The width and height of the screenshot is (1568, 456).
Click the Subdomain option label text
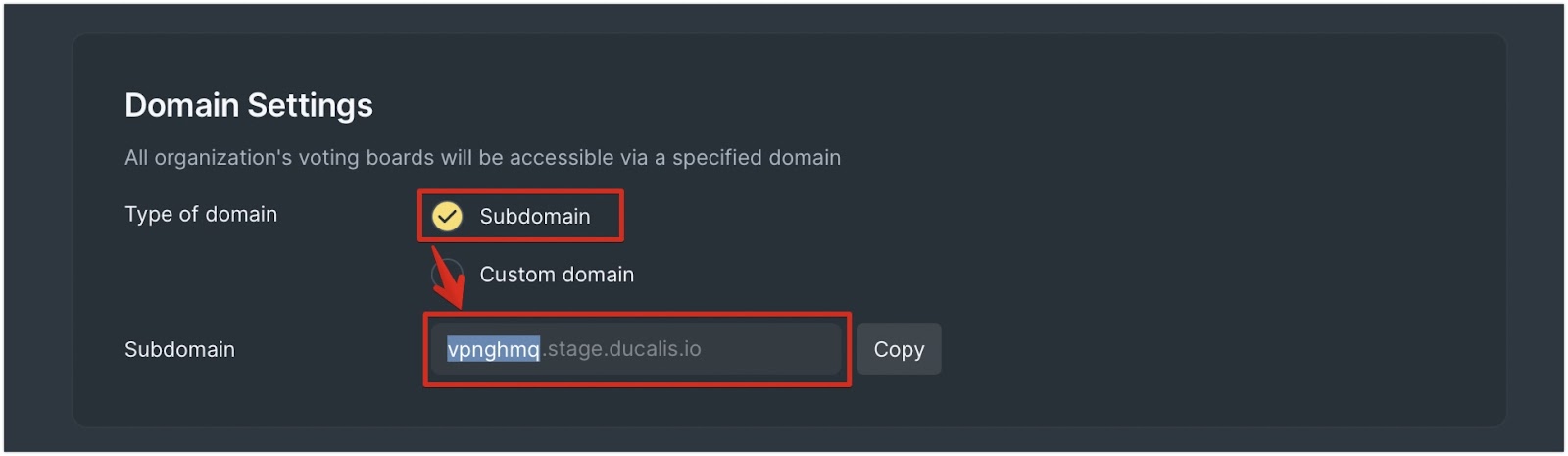click(x=535, y=216)
